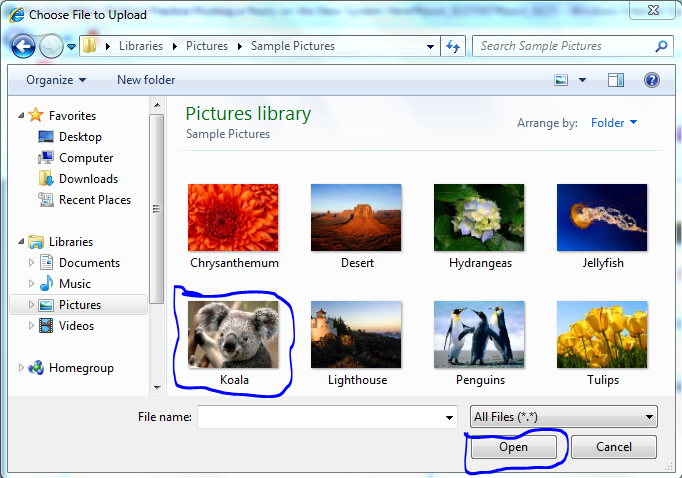
Task: Click the Help question mark icon
Action: (x=651, y=80)
